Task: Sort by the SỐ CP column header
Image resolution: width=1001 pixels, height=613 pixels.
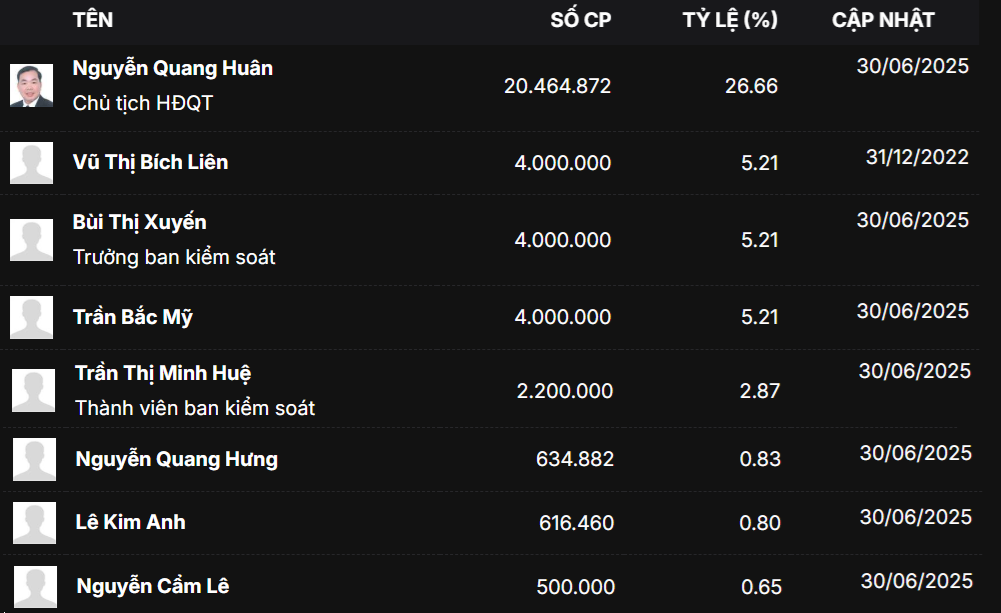Action: 580,20
